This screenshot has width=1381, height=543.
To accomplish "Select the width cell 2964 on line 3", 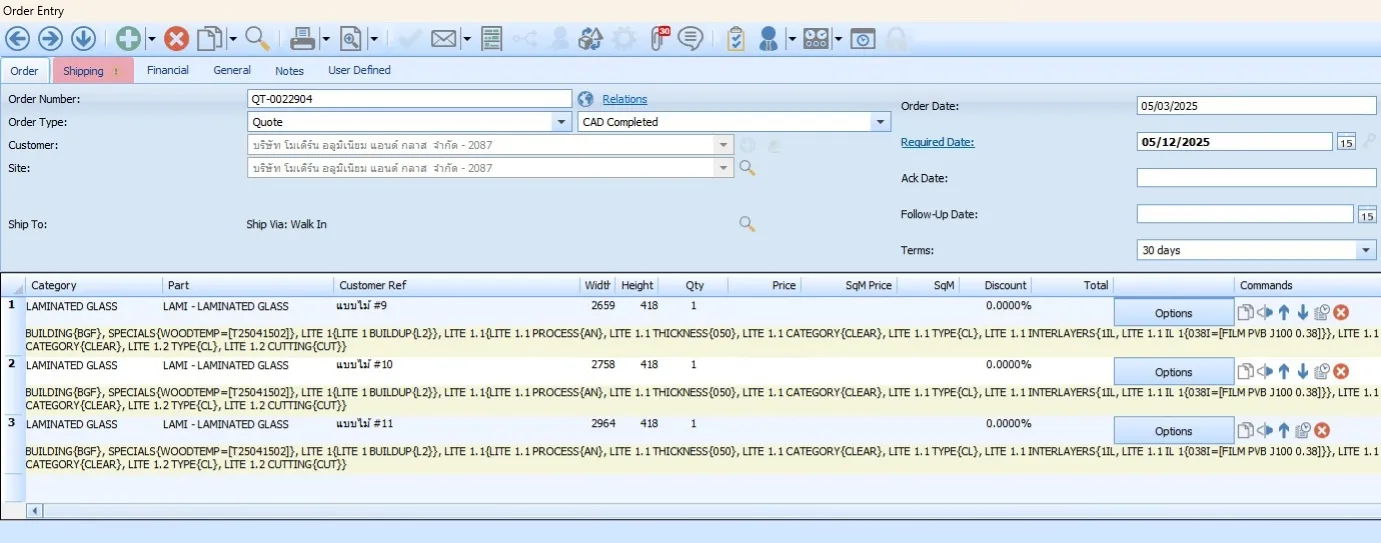I will coord(603,424).
